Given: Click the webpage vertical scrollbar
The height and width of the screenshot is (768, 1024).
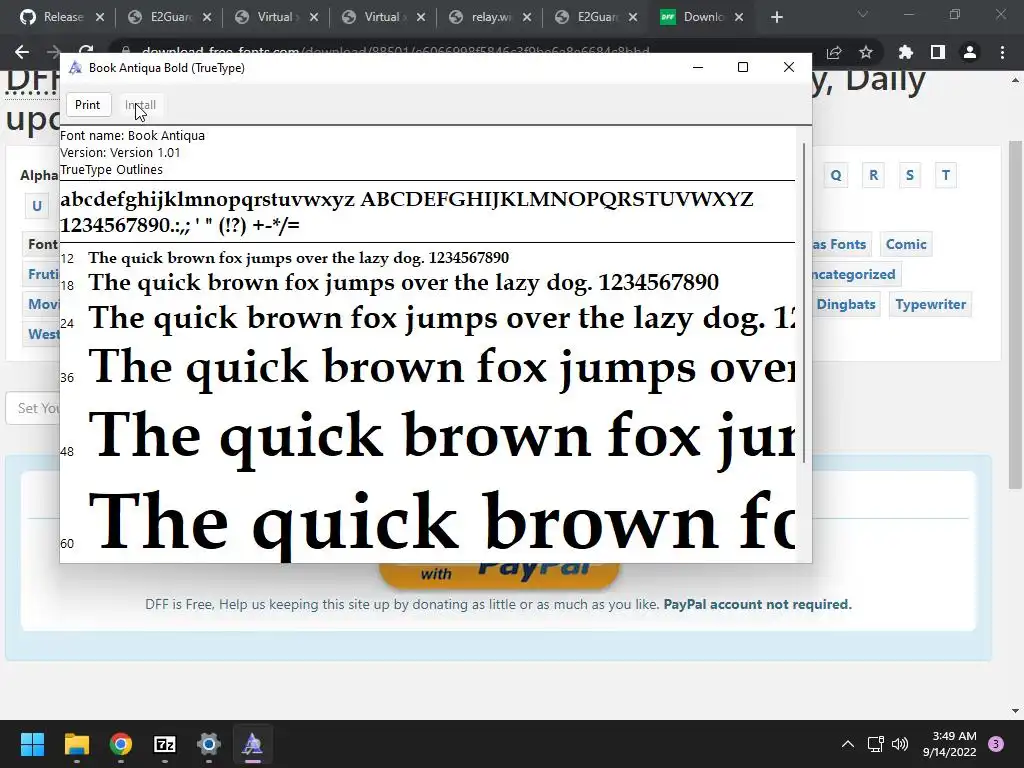Looking at the screenshot, I should point(1015,313).
